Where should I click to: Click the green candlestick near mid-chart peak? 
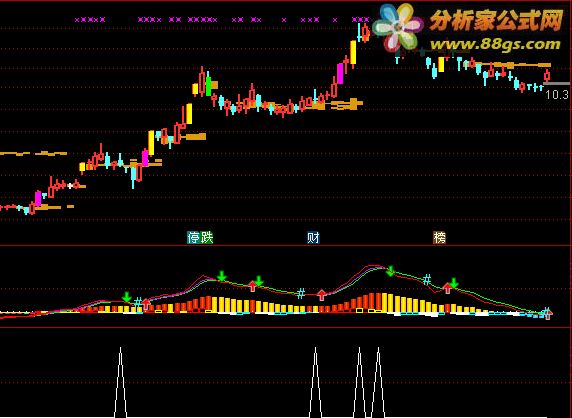click(208, 84)
